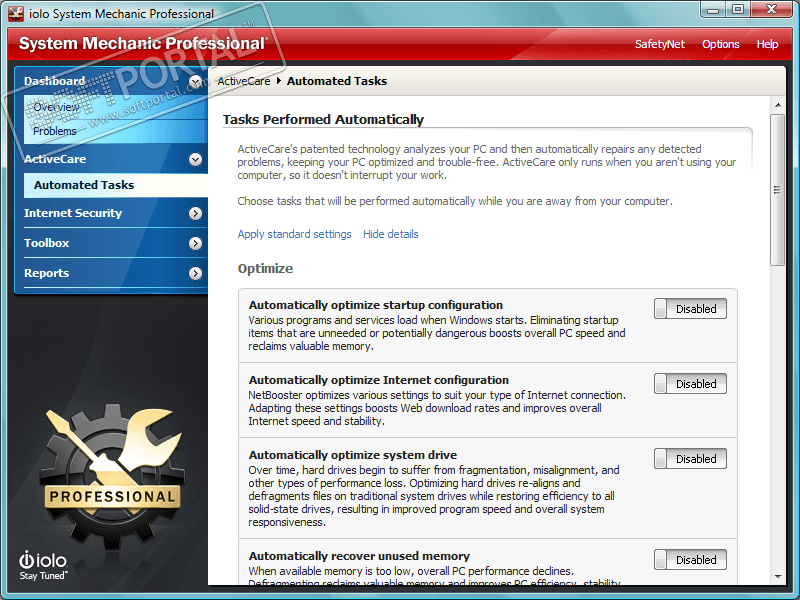Image resolution: width=800 pixels, height=600 pixels.
Task: Click the scrollbar down arrow
Action: coord(778,577)
